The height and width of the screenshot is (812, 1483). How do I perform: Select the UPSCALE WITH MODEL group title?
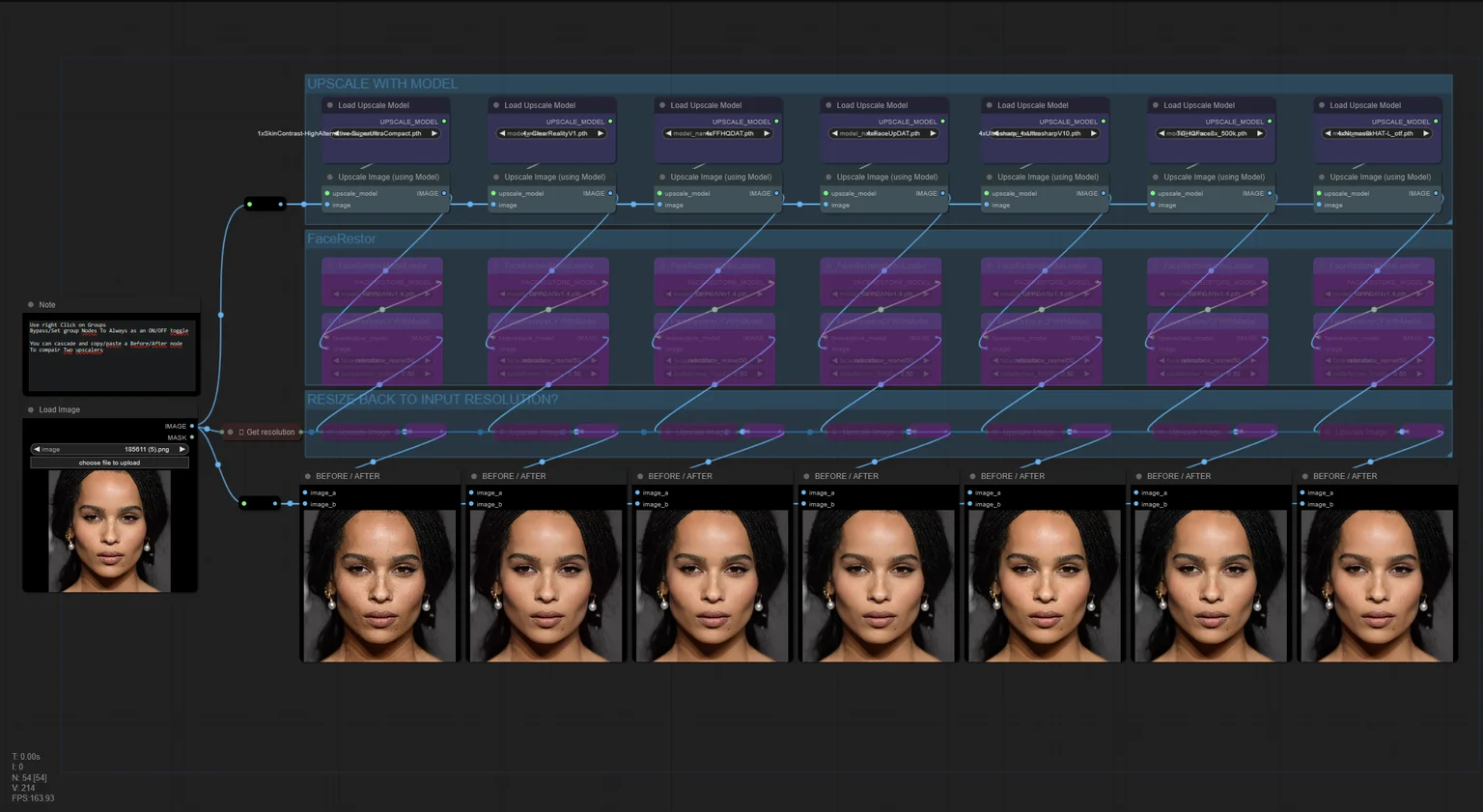[x=382, y=84]
